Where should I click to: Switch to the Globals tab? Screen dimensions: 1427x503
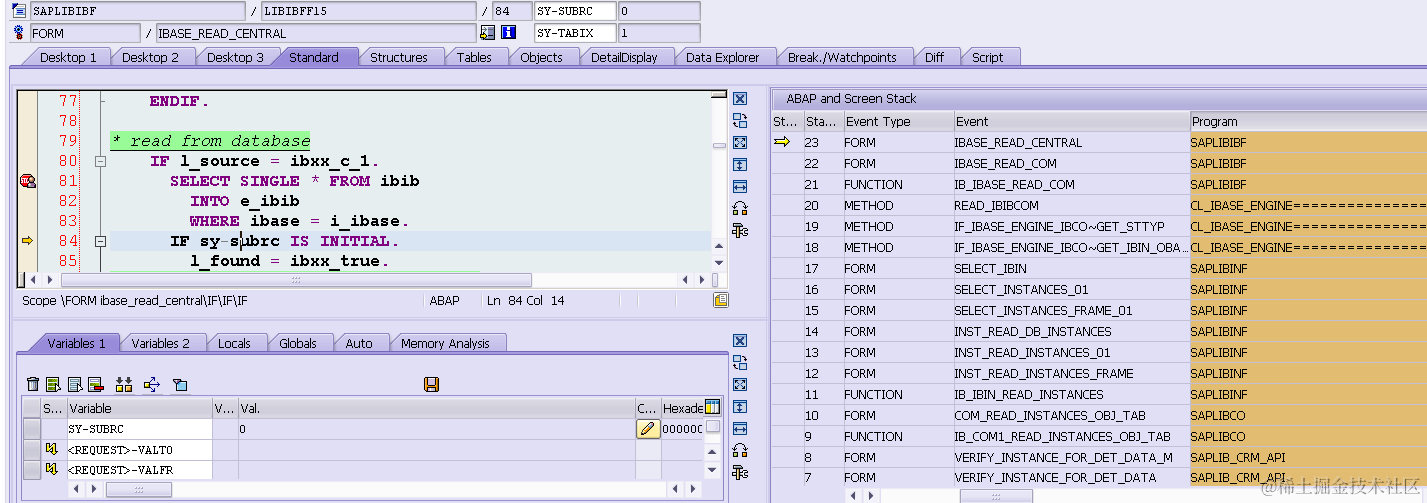click(297, 343)
